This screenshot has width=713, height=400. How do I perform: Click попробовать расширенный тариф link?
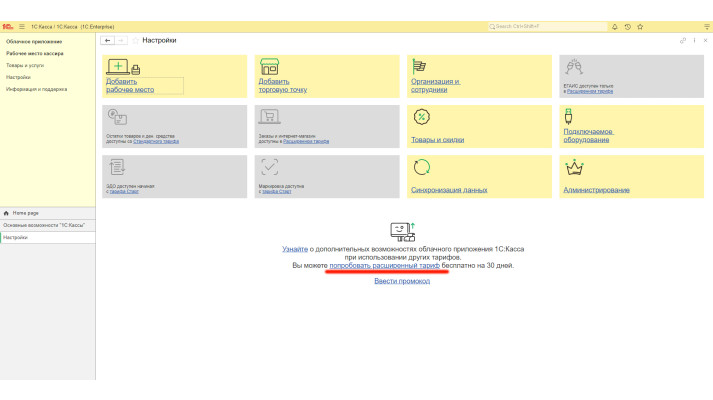385,265
